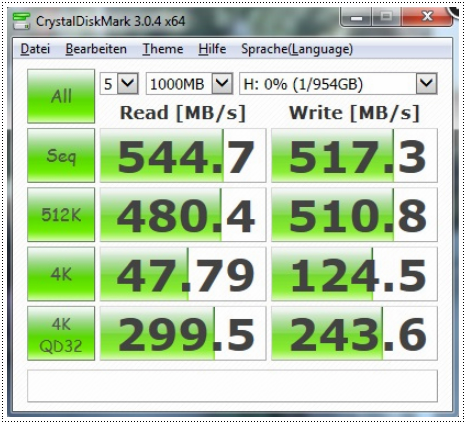This screenshot has width=466, height=424.
Task: Open the Theme menu
Action: 163,49
